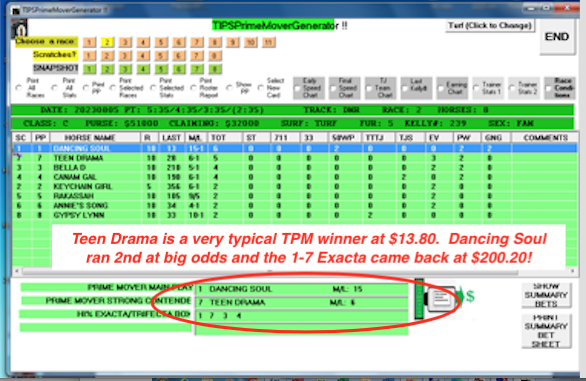Click Show Summary Bets button
The height and width of the screenshot is (381, 586).
point(546,295)
